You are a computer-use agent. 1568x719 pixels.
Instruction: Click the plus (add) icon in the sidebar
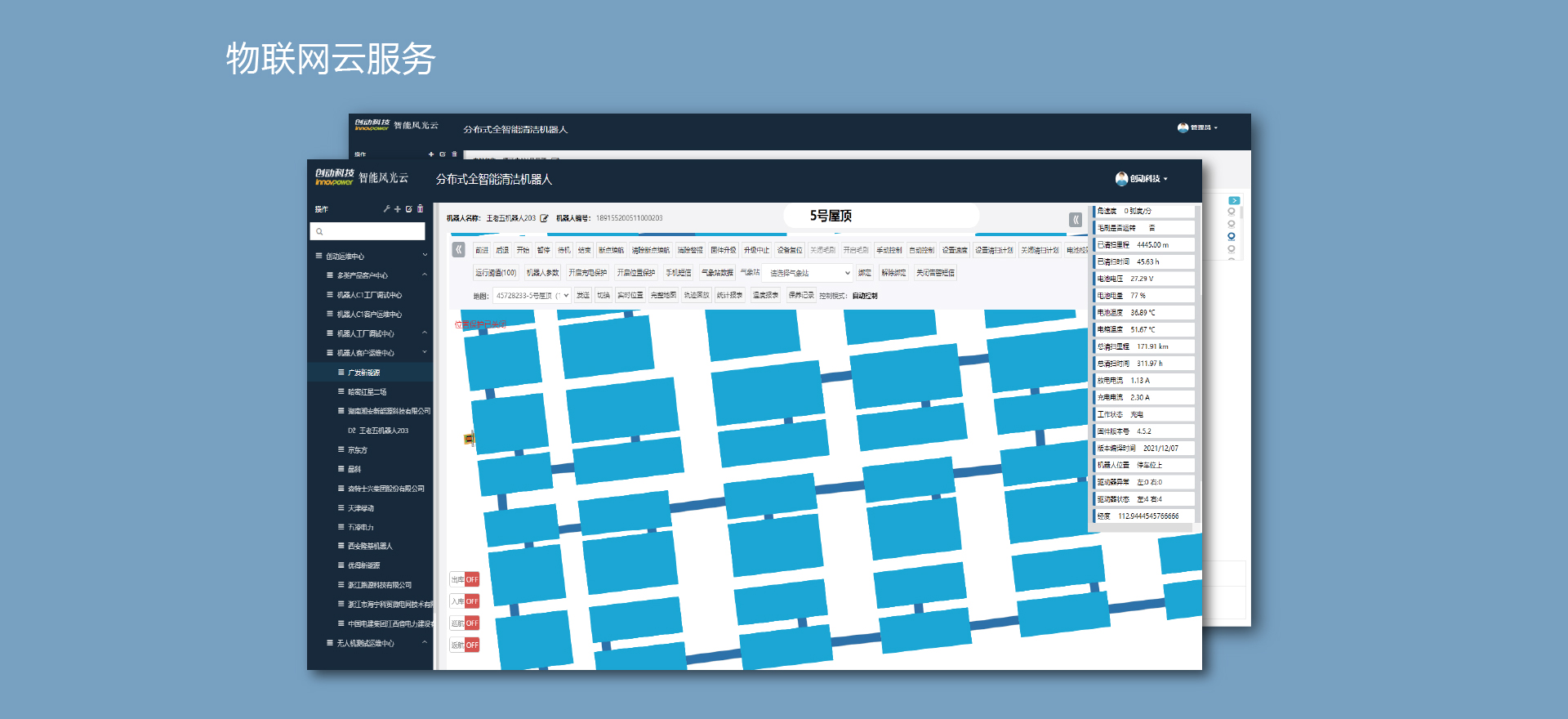[398, 209]
